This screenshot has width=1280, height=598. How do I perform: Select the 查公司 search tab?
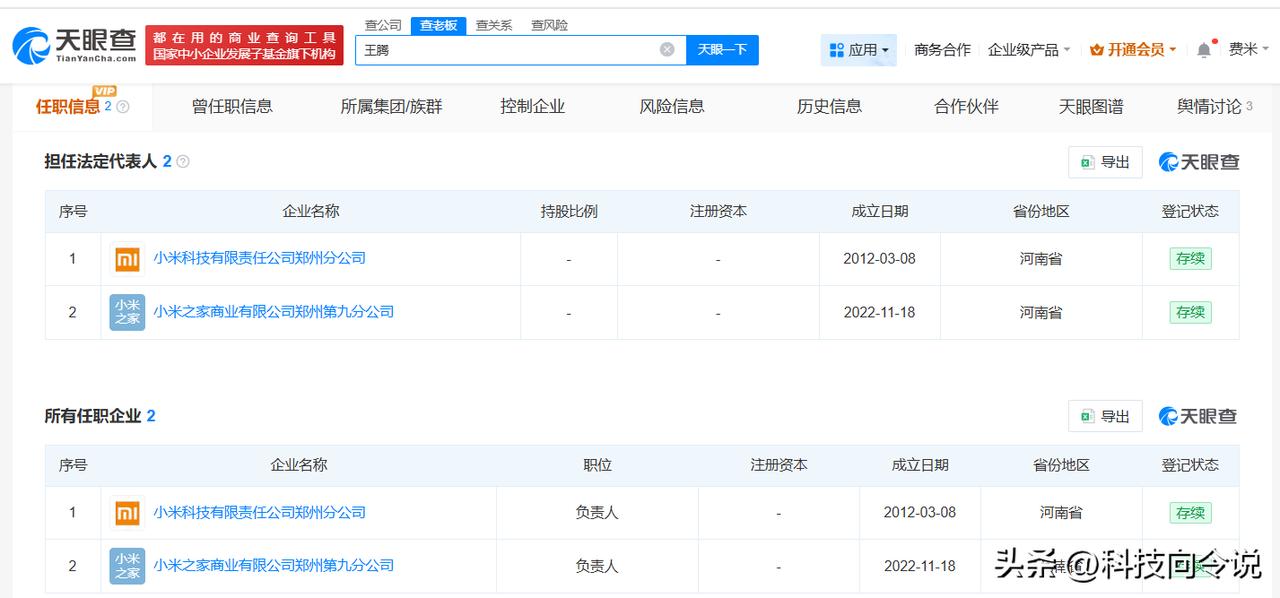(x=383, y=25)
